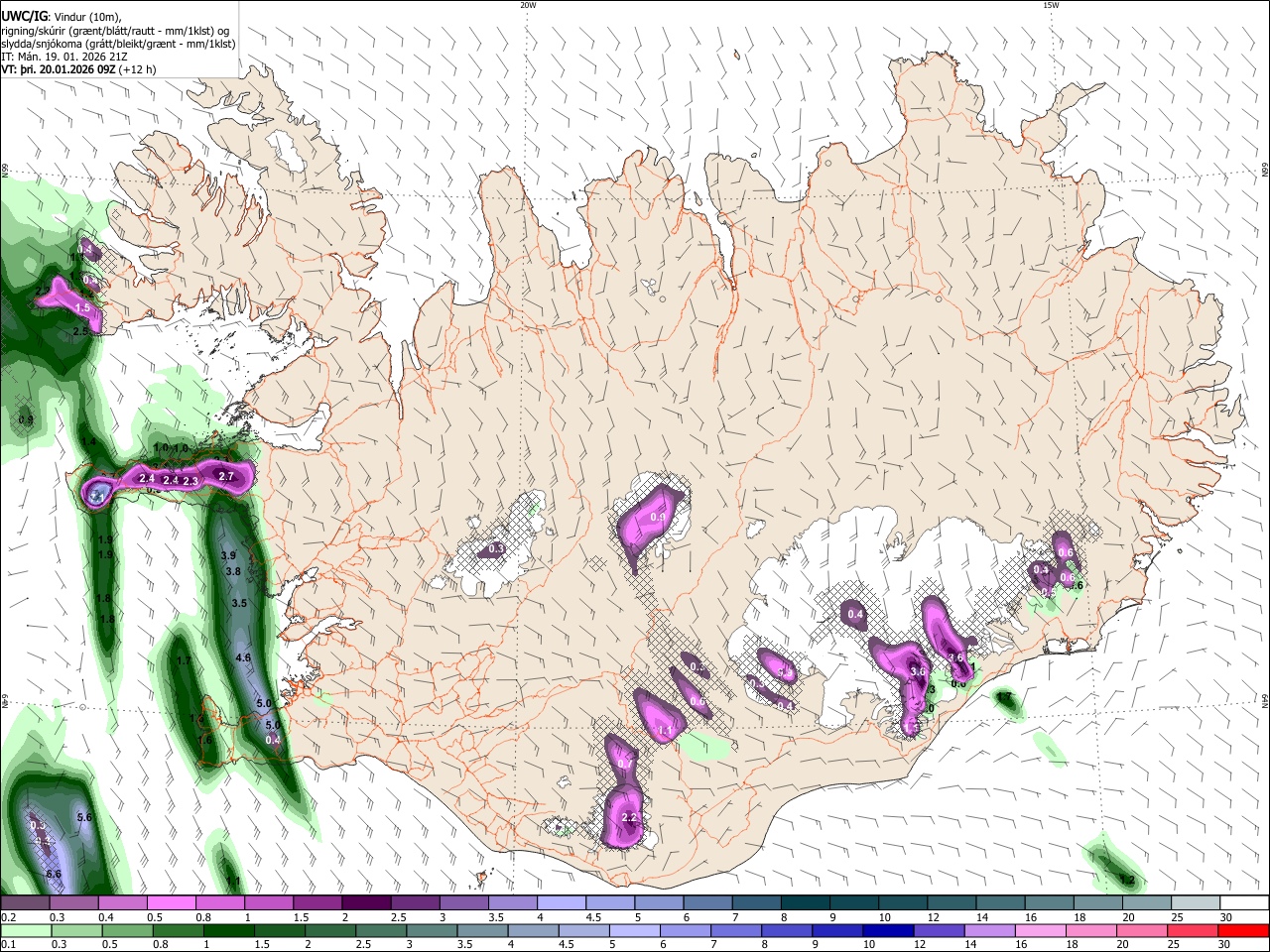Pick the mauve swatch starting at 0.2

[x=25, y=903]
